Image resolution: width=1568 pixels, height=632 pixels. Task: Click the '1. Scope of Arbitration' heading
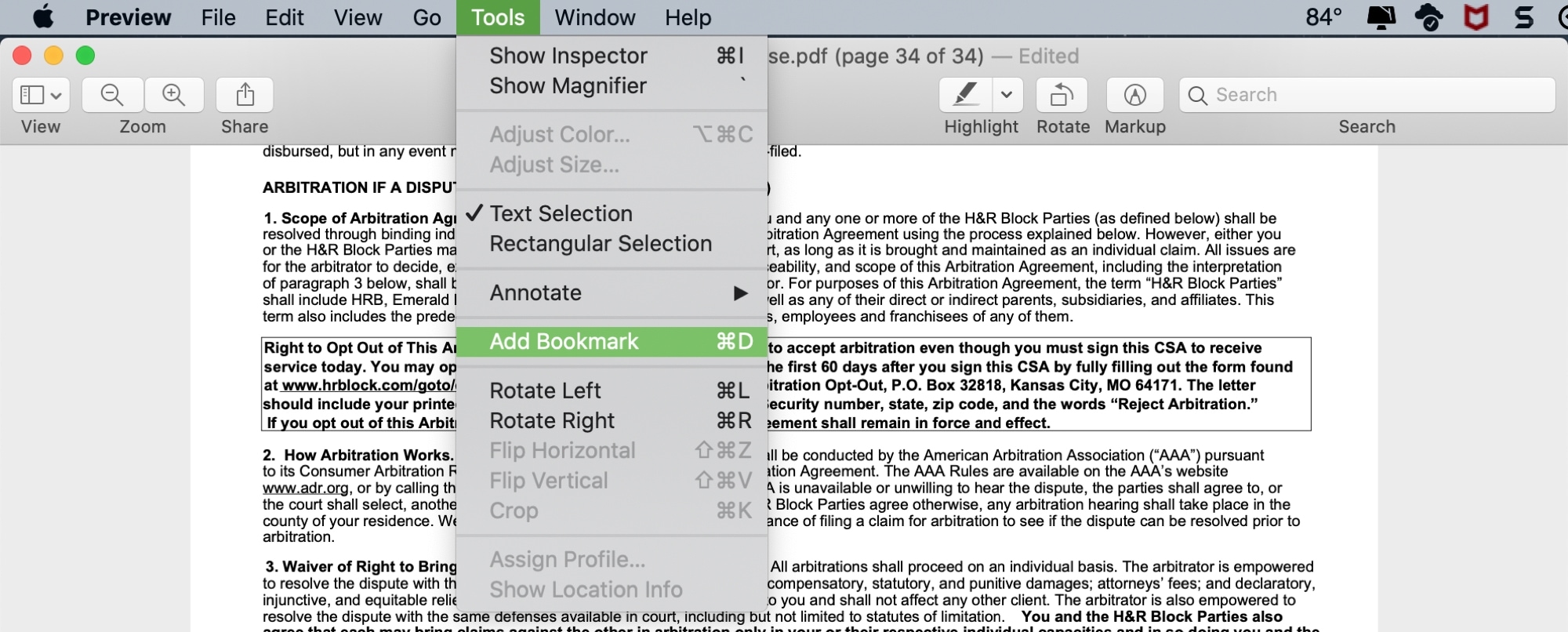point(360,218)
